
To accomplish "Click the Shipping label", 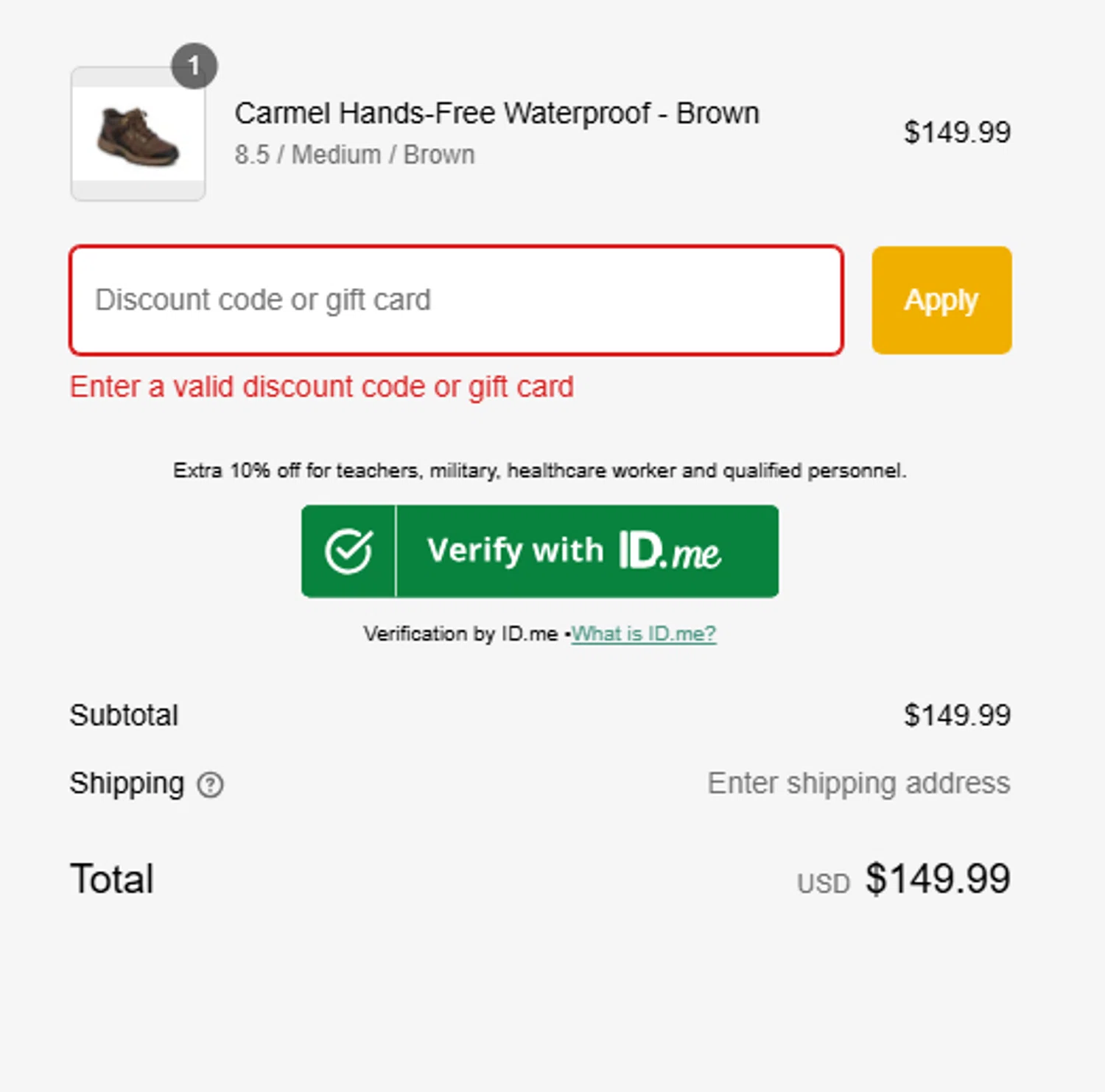I will click(127, 783).
